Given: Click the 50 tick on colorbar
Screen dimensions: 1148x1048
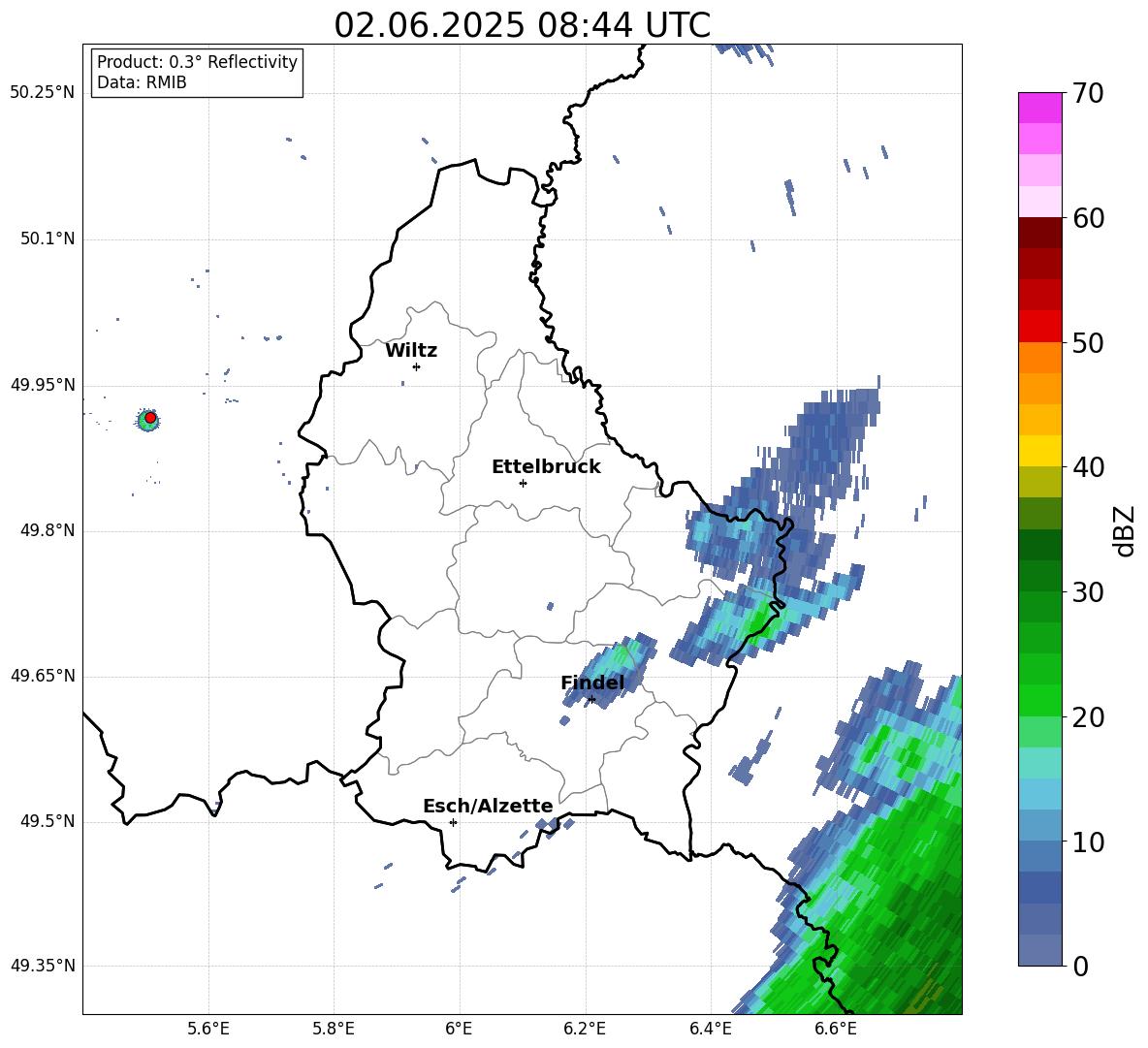Looking at the screenshot, I should pyautogui.click(x=1088, y=343).
